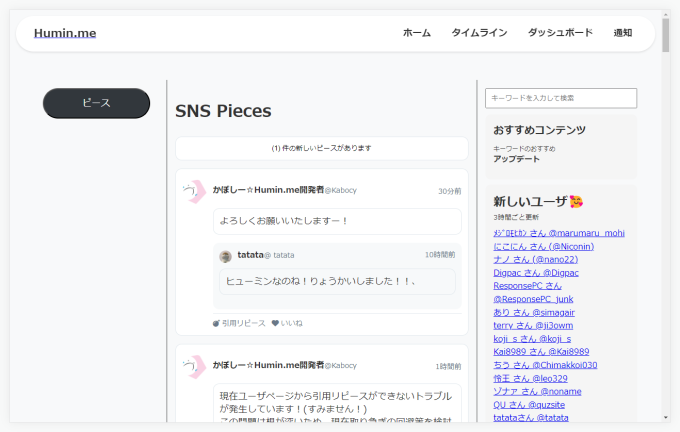This screenshot has height=432, width=680.
Task: Open user link Digpac さん @Digpac
Action: (x=536, y=273)
